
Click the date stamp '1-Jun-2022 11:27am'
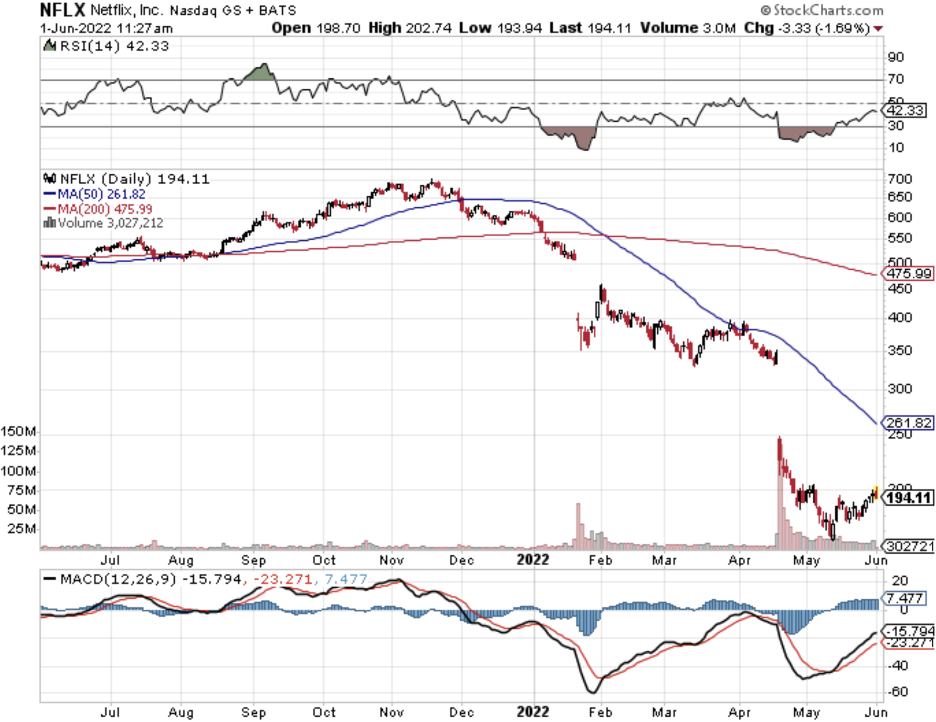[x=106, y=28]
